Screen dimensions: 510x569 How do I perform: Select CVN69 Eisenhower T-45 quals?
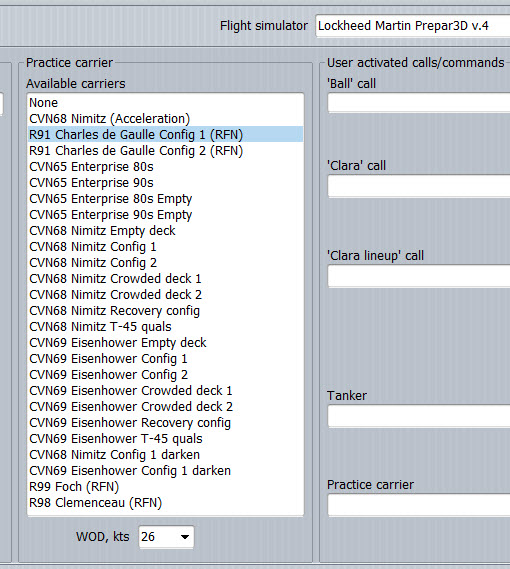pos(166,439)
